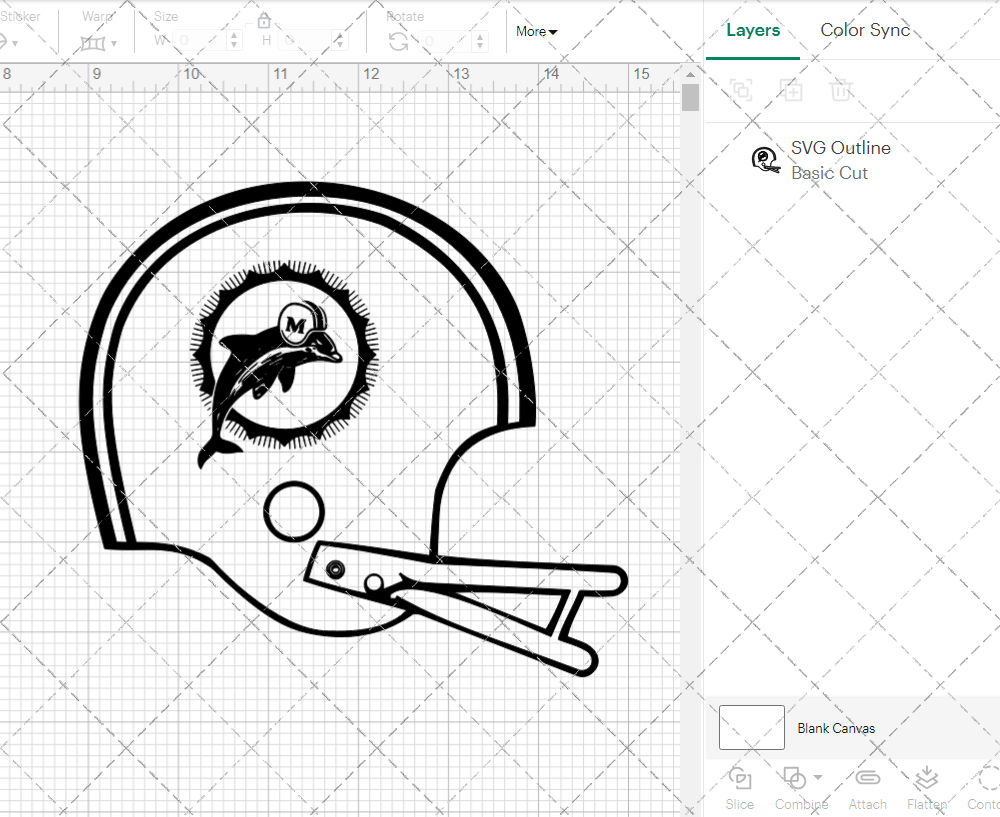
Task: Click the Size height input field
Action: 305,41
